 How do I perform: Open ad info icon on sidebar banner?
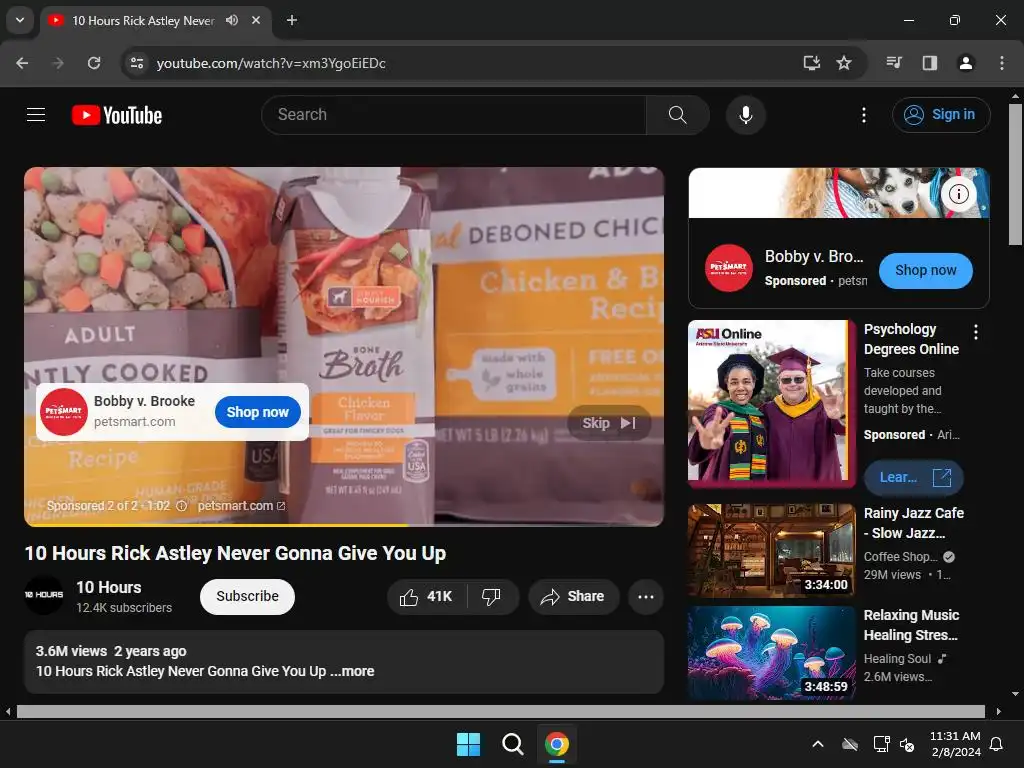click(x=958, y=194)
